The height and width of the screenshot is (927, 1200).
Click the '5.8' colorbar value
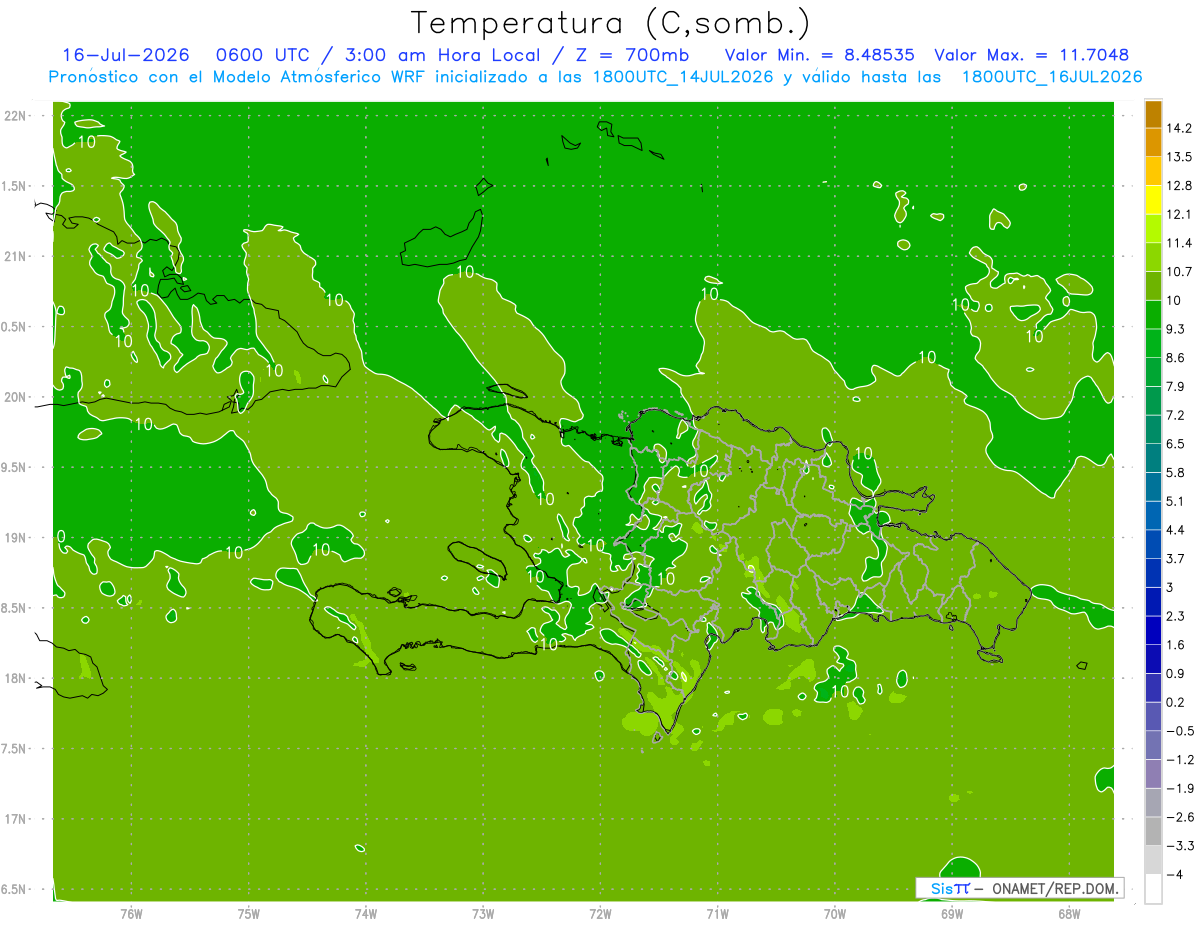click(1175, 472)
